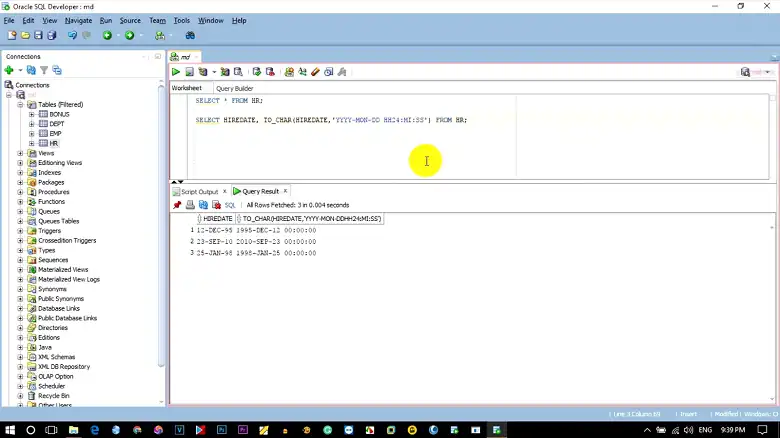
Task: Open the Tools menu
Action: 182,20
